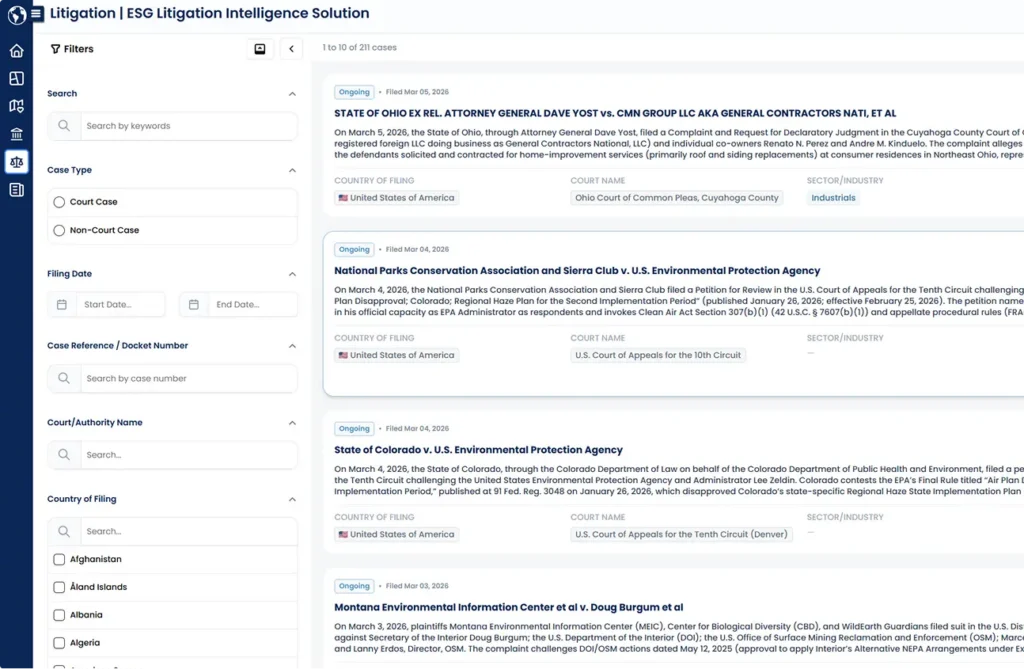Open the newspaper icon in the sidebar
Screen dimensions: 1024x669
pos(16,189)
